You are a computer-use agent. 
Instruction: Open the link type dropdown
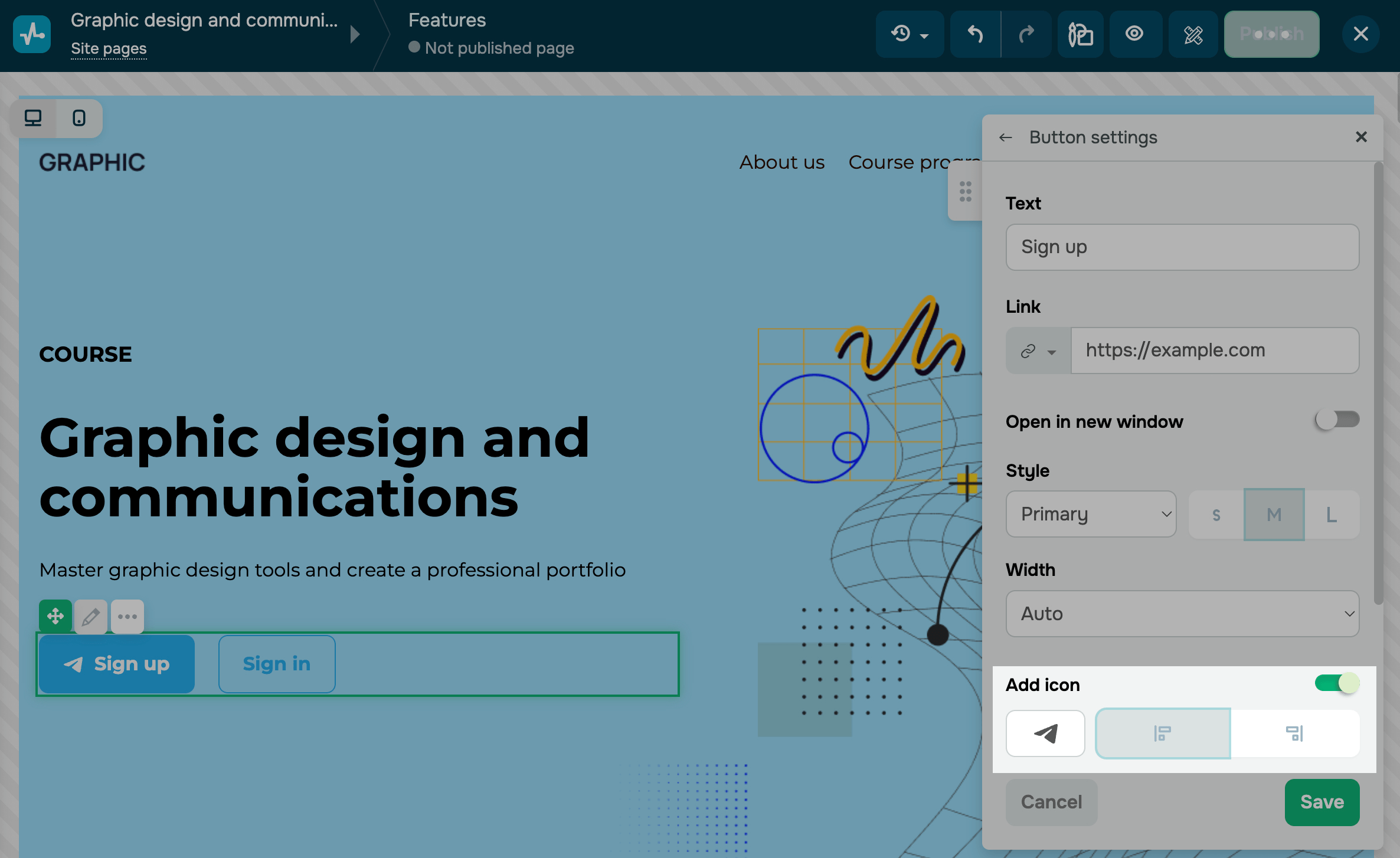(x=1038, y=351)
